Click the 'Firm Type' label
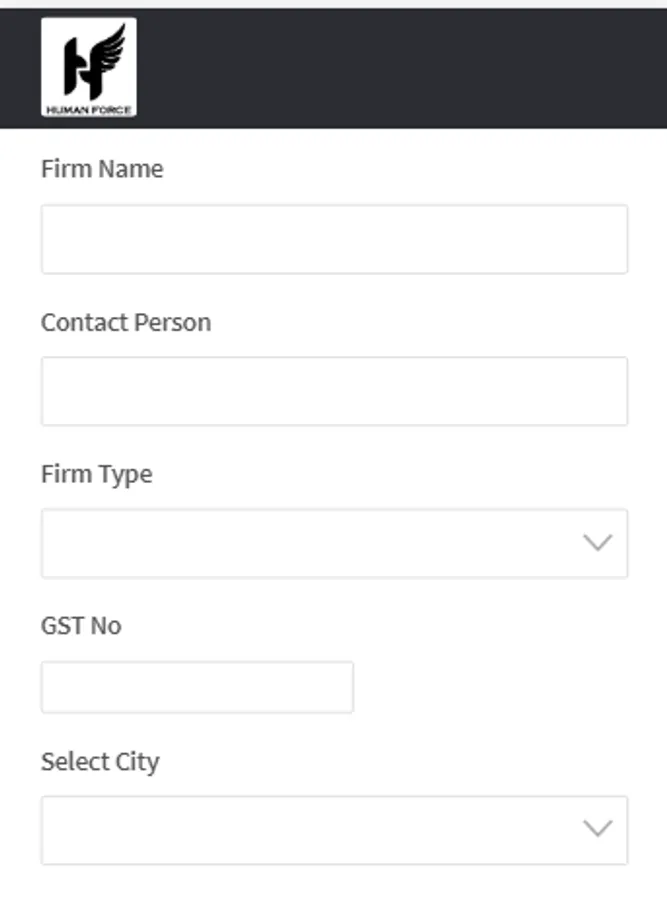 (x=97, y=474)
